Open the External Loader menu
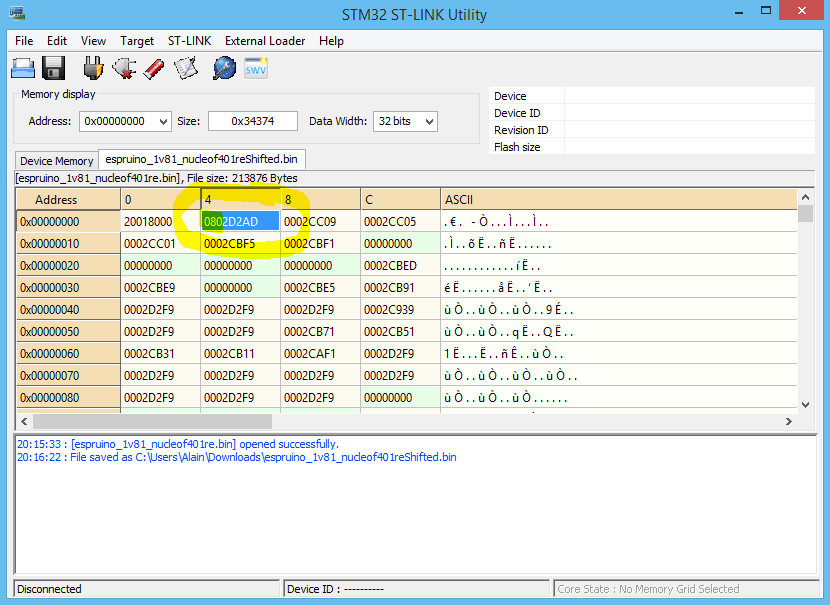830x605 pixels. pyautogui.click(x=265, y=41)
